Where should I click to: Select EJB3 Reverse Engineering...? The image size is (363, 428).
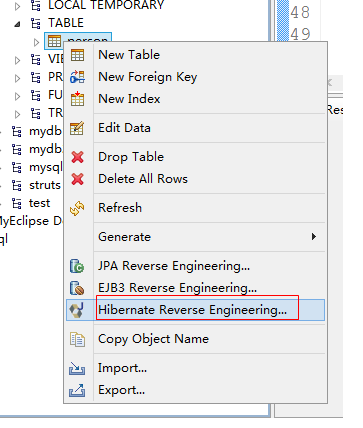click(x=195, y=288)
